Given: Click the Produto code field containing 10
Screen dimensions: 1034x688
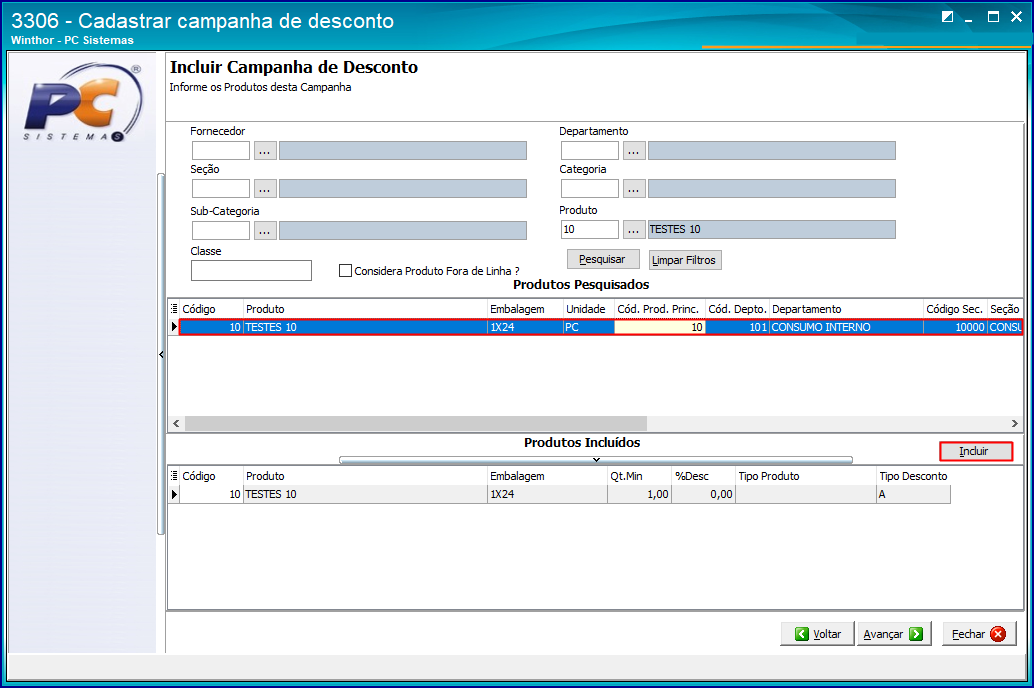Looking at the screenshot, I should tap(590, 230).
